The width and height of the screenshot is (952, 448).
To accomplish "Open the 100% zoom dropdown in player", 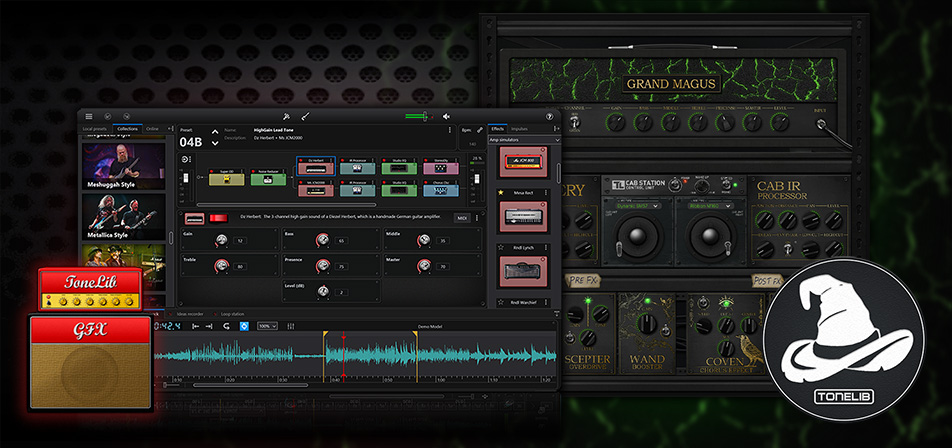I will (x=267, y=326).
